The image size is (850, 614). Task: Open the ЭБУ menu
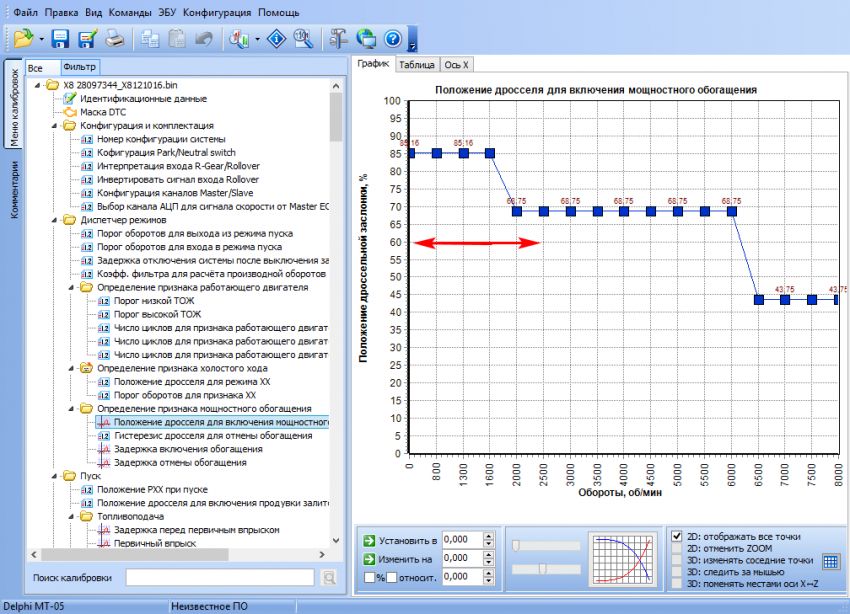point(167,12)
